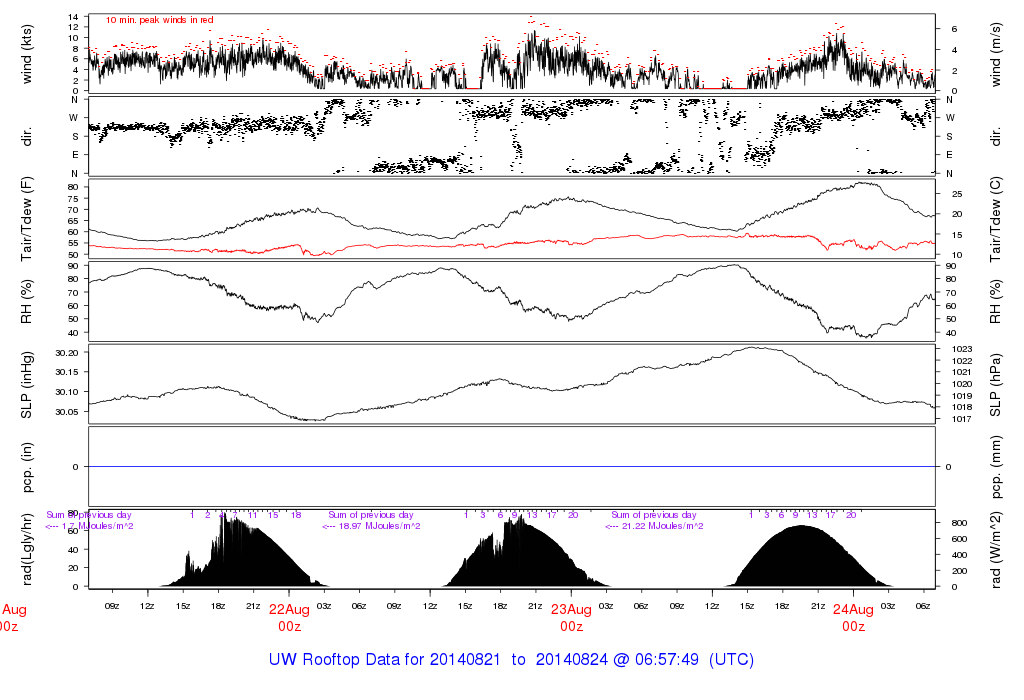The height and width of the screenshot is (700, 1024).
Task: Select the 'wind (kts)' axis label
Action: pos(26,54)
